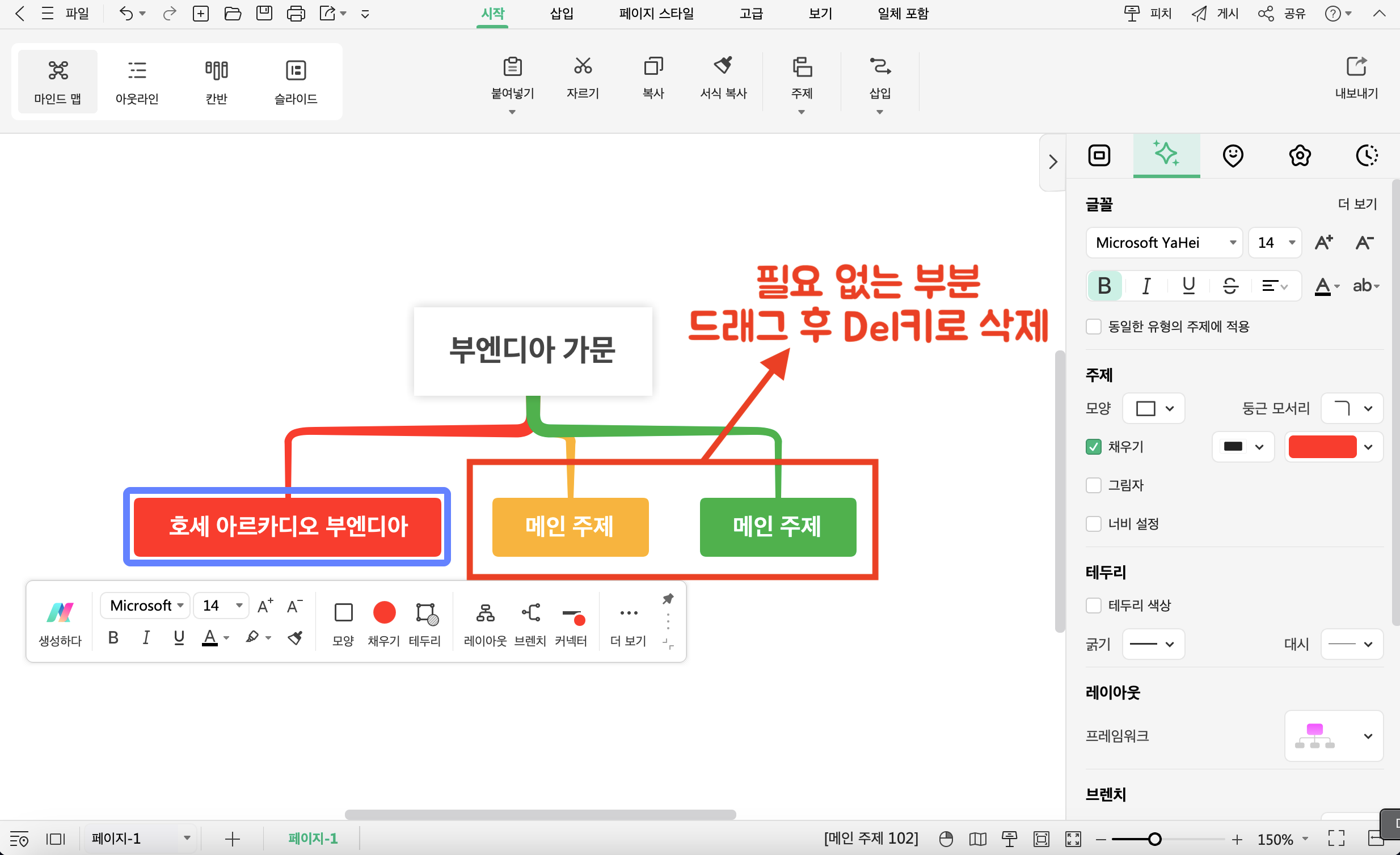Open font size 14 dropdown in right panel
Image resolution: width=1400 pixels, height=855 pixels.
pyautogui.click(x=1275, y=243)
